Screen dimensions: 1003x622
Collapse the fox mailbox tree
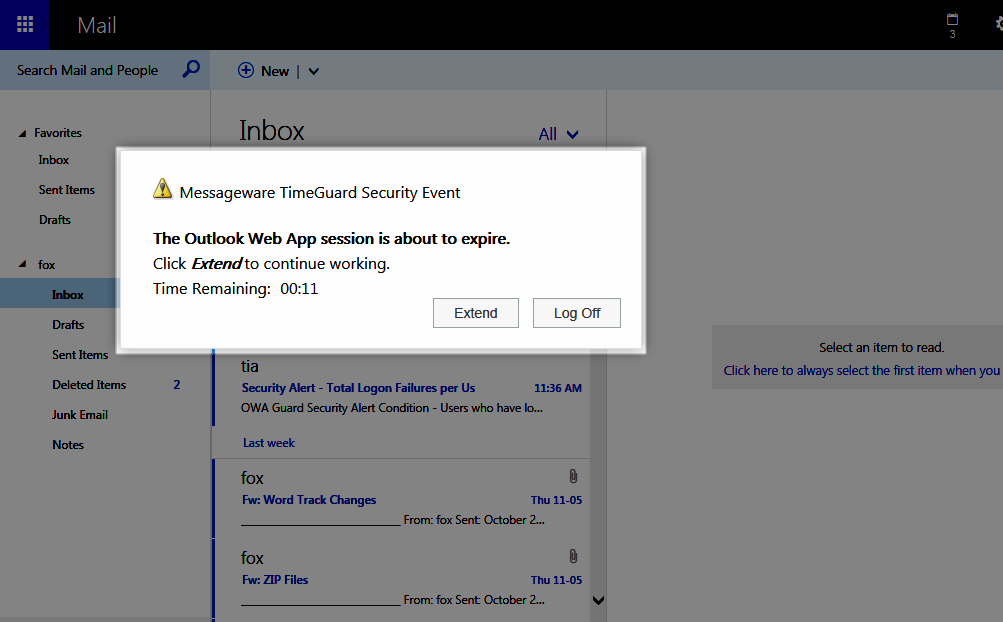point(22,264)
